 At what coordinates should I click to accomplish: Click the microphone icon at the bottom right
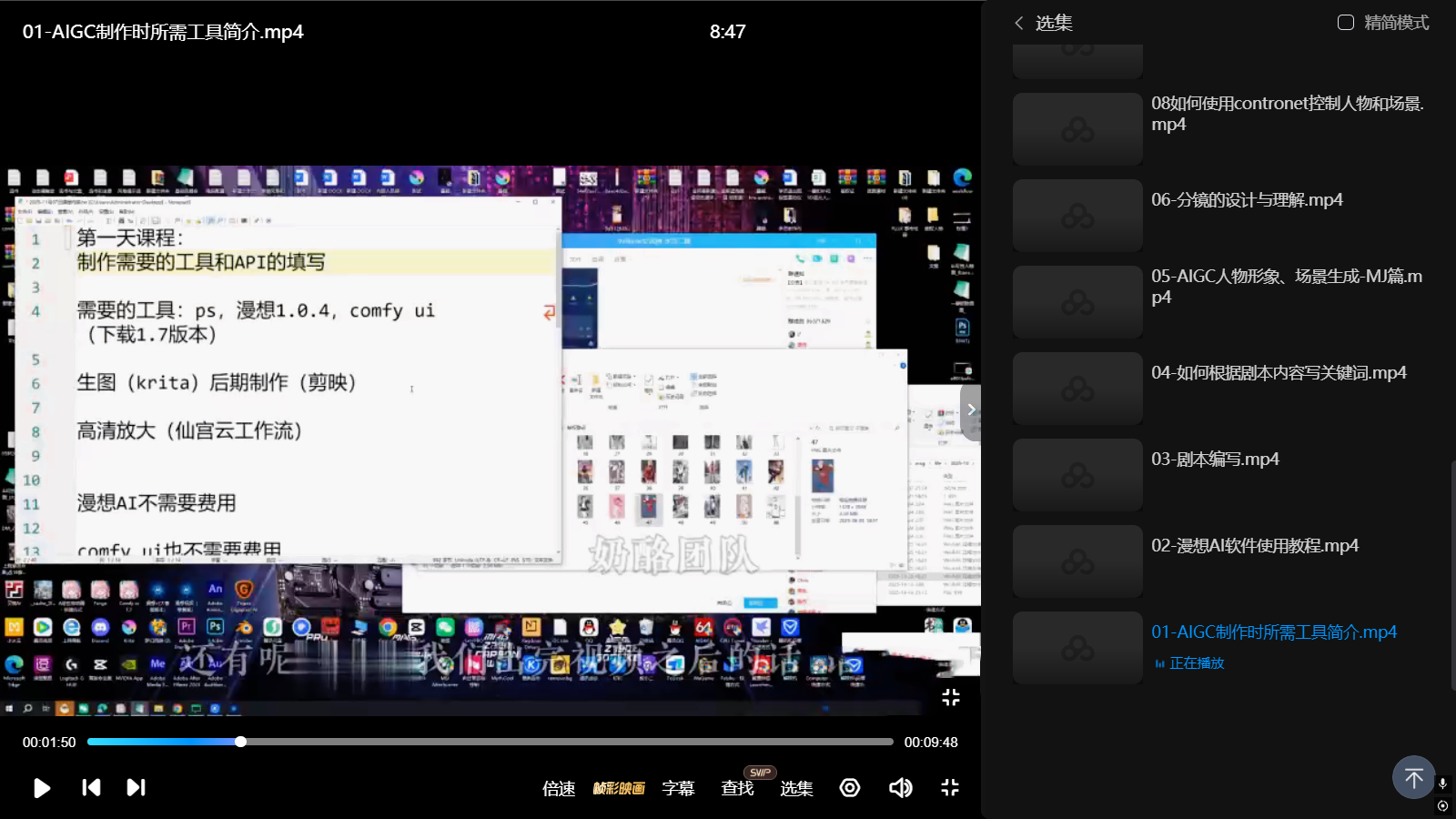click(1442, 784)
